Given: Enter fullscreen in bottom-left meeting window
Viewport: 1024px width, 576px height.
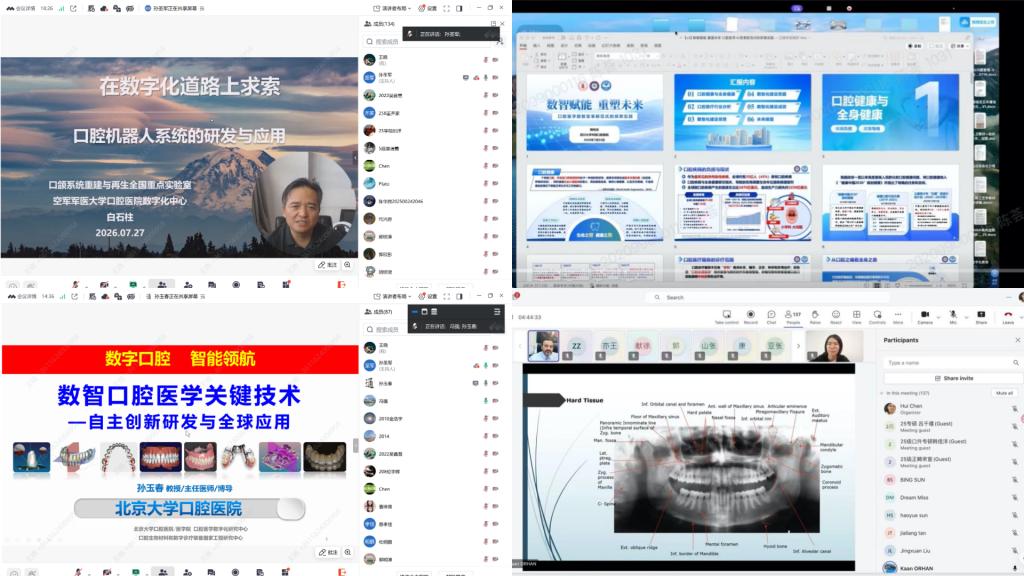Looking at the screenshot, I should (447, 296).
